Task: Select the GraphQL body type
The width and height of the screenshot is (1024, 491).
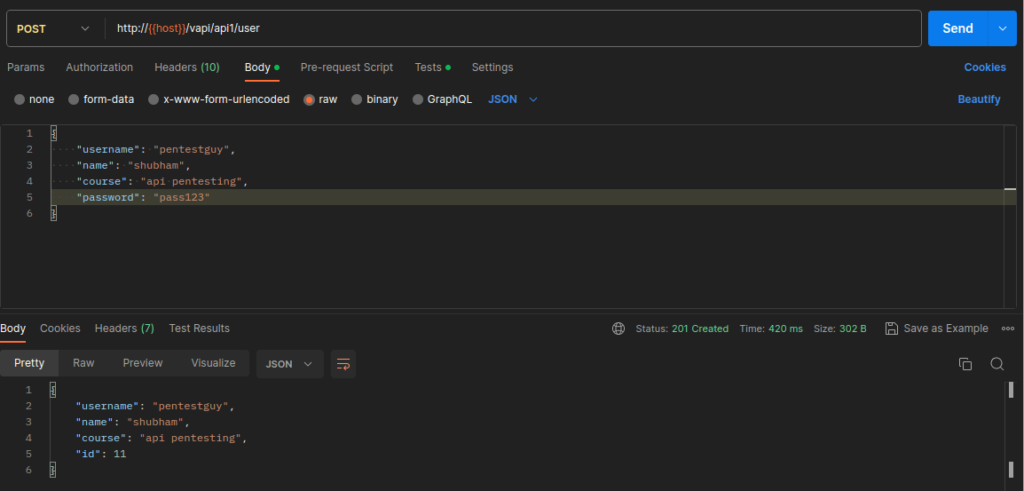Action: (442, 99)
